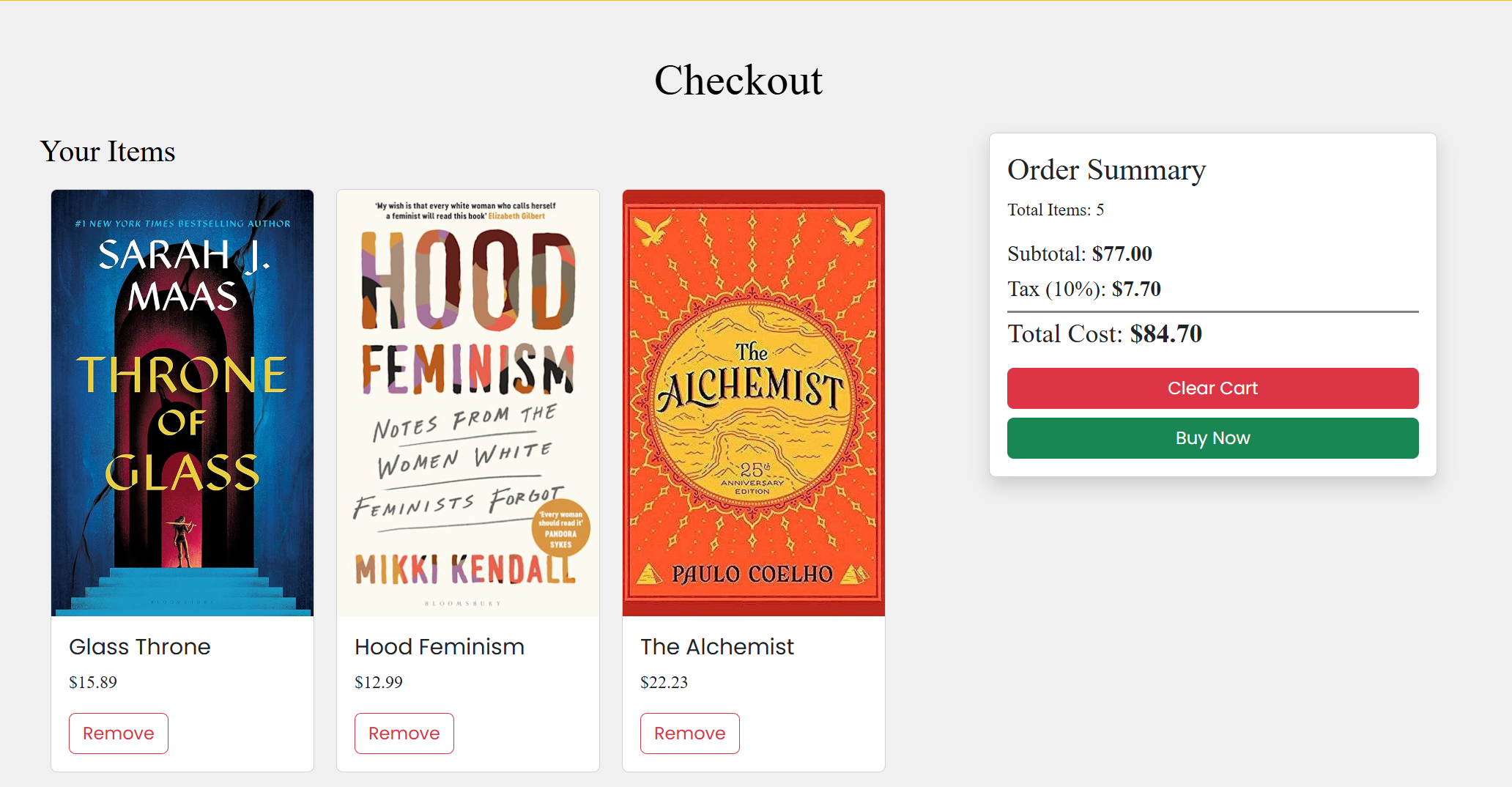The width and height of the screenshot is (1512, 787).
Task: Click the Your Items section heading
Action: pyautogui.click(x=108, y=152)
